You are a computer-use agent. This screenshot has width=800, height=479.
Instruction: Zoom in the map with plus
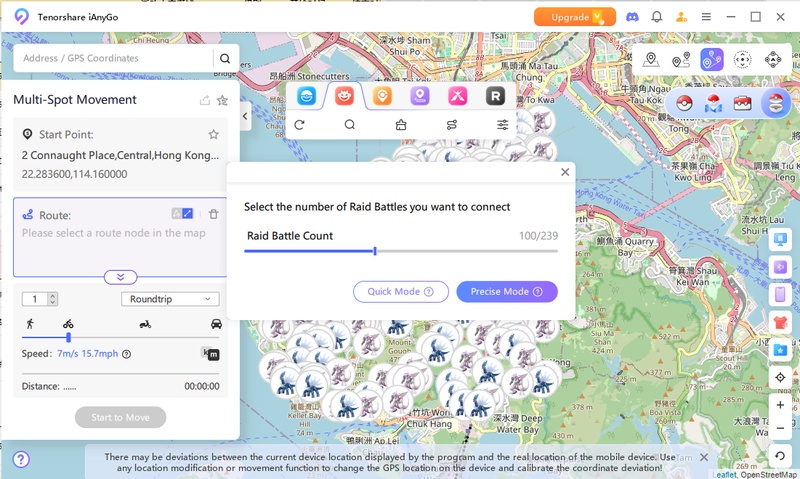pyautogui.click(x=780, y=405)
